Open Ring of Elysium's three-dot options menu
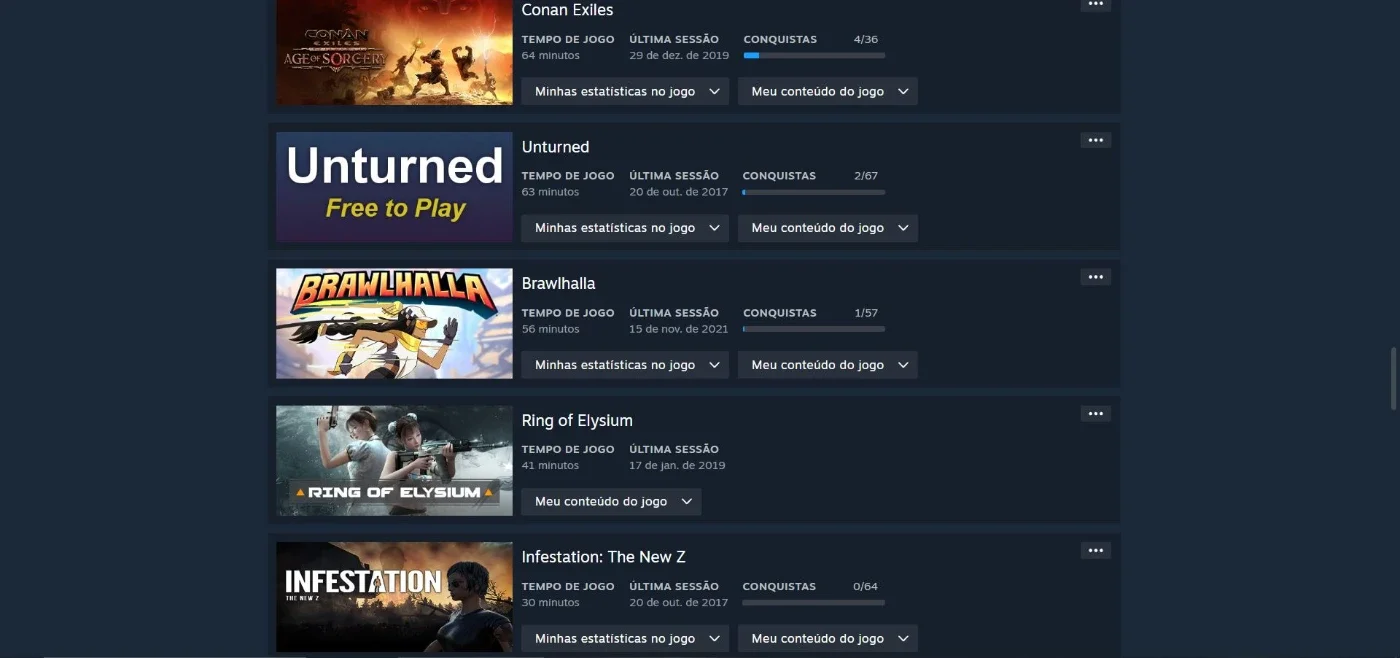This screenshot has width=1400, height=658. pyautogui.click(x=1096, y=414)
